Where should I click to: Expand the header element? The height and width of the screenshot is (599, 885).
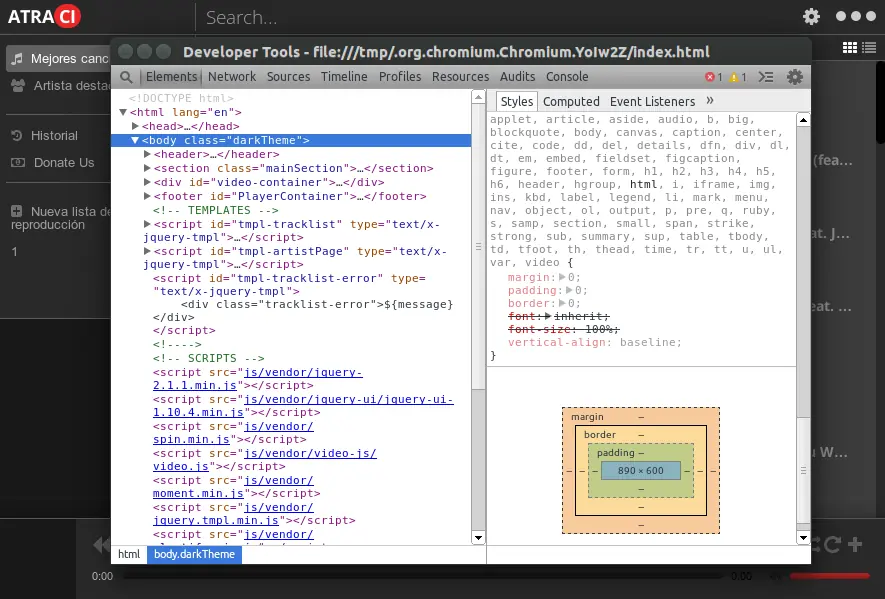[x=147, y=154]
